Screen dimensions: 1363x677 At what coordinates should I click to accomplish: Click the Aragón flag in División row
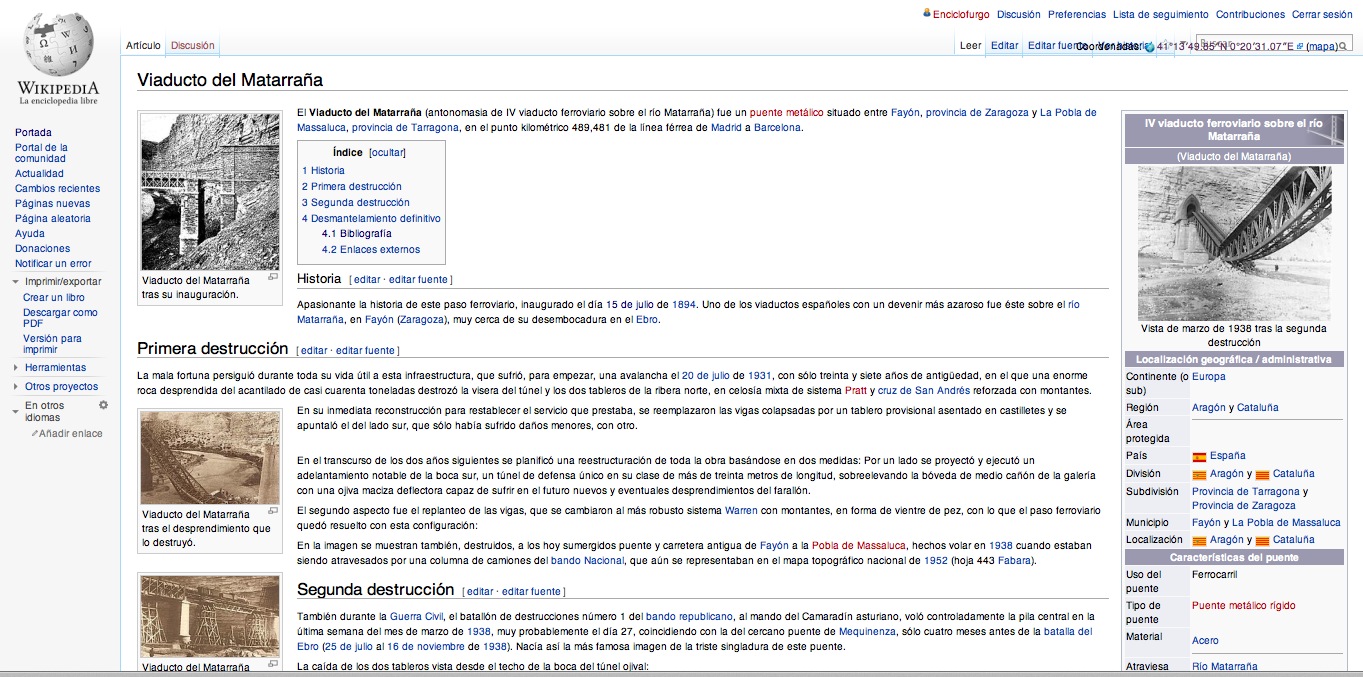click(1199, 474)
